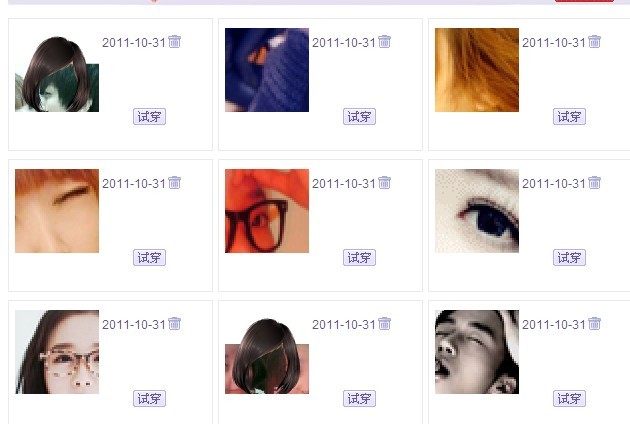Open the woman with patterned glasses thumbnail

tap(57, 352)
